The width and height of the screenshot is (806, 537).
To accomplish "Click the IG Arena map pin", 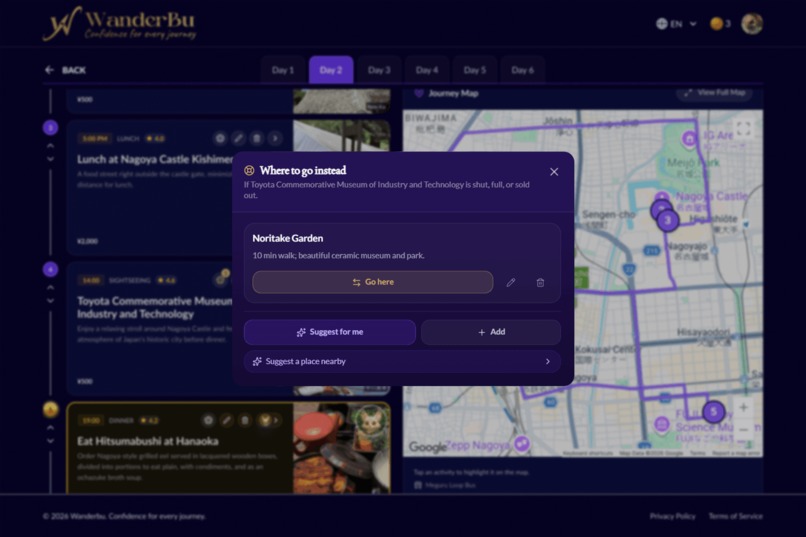I will [x=689, y=138].
